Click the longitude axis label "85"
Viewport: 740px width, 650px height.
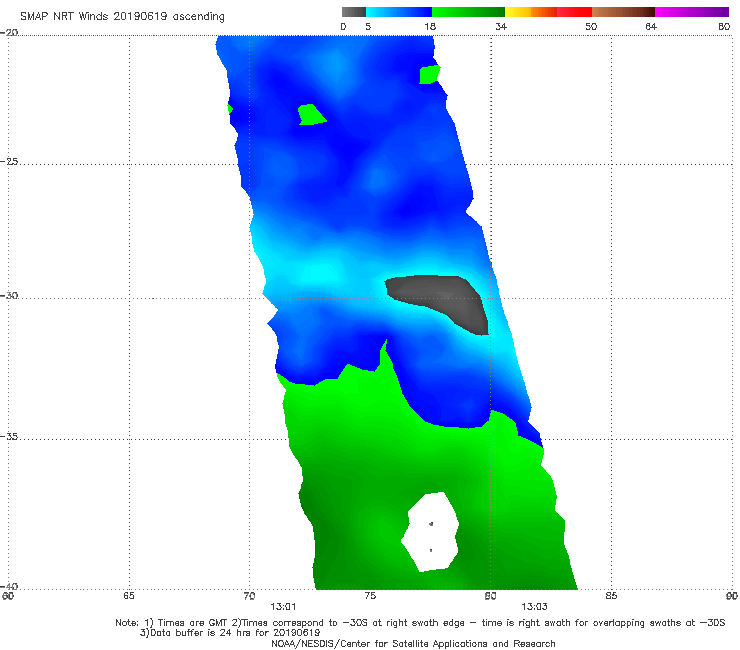tap(611, 596)
